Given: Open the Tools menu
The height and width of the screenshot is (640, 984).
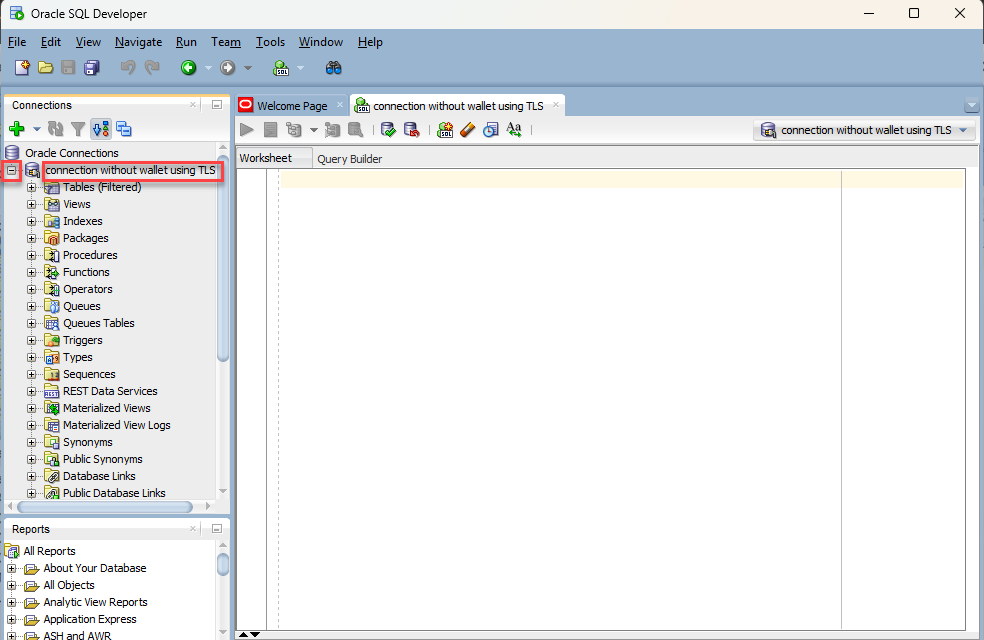Looking at the screenshot, I should click(270, 42).
